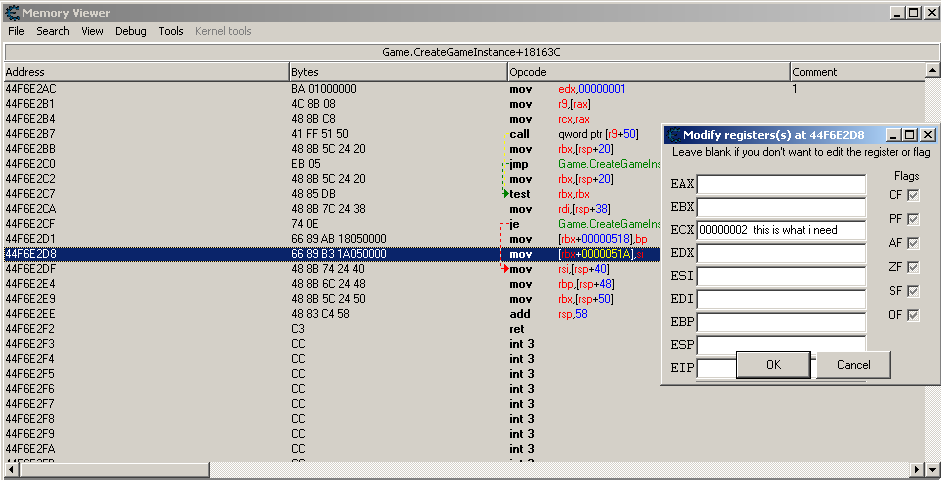
Task: Click the horizontal scrollbar left arrow
Action: coord(11,469)
